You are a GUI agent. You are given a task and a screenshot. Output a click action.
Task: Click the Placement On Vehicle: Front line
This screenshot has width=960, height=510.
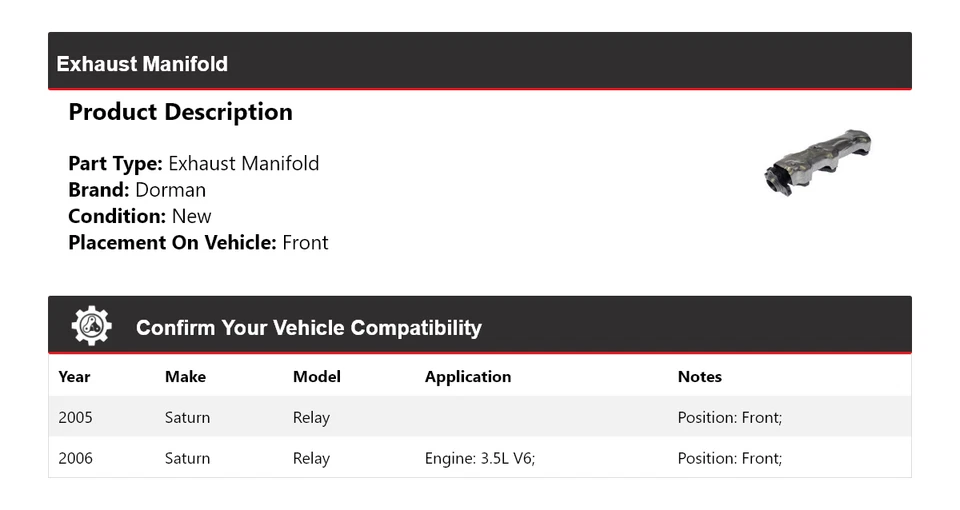tap(198, 242)
